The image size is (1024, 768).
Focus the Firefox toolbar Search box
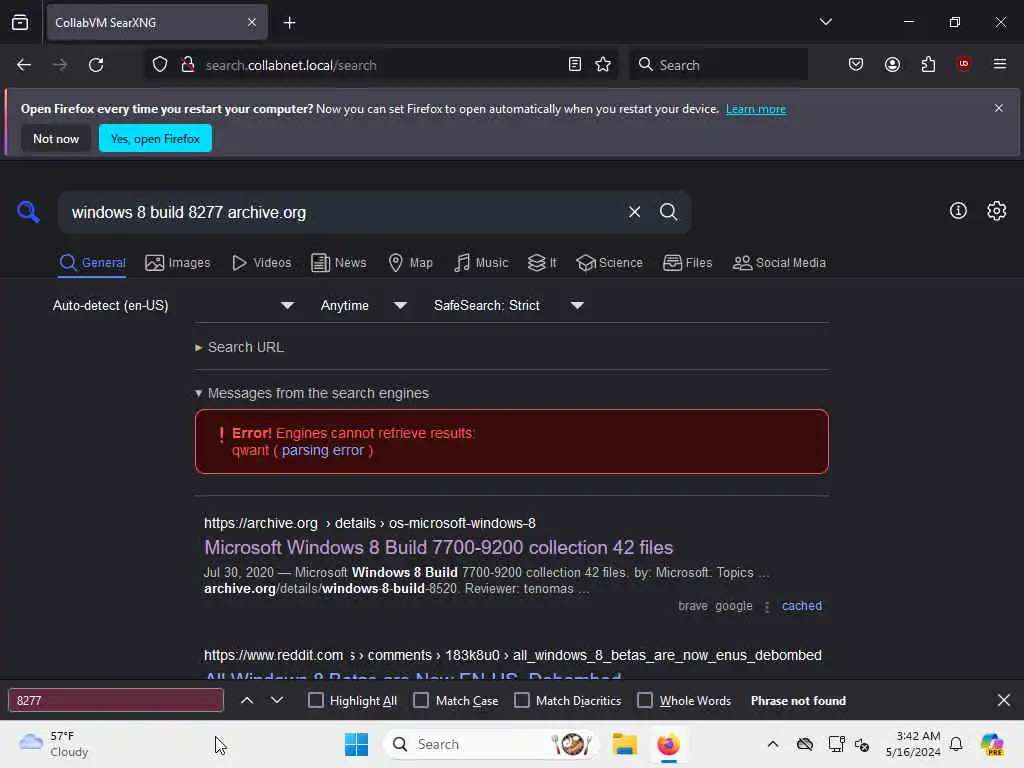point(718,65)
